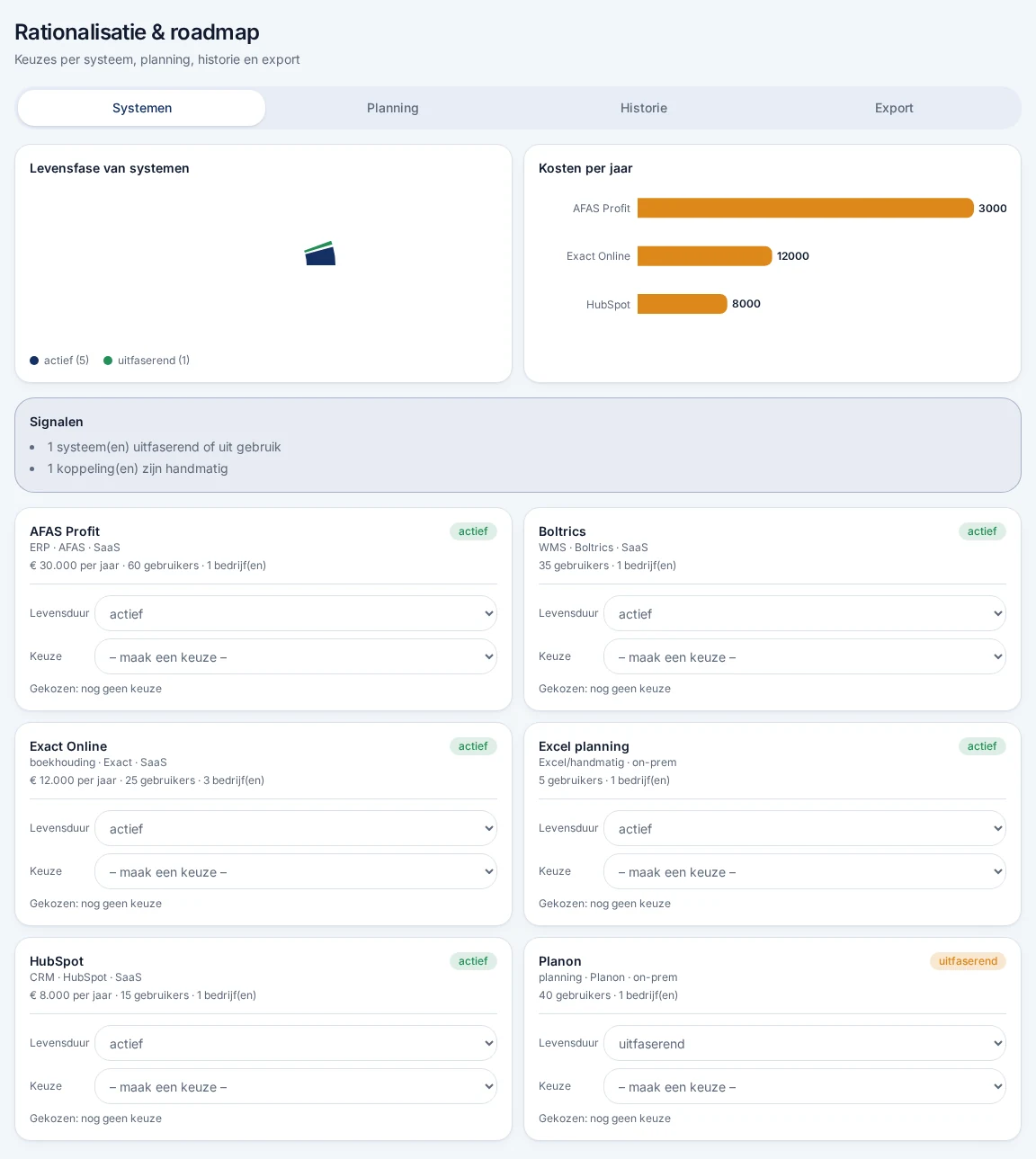The image size is (1036, 1159).
Task: Click the uitfaserend (1) legend entry
Action: (x=147, y=361)
